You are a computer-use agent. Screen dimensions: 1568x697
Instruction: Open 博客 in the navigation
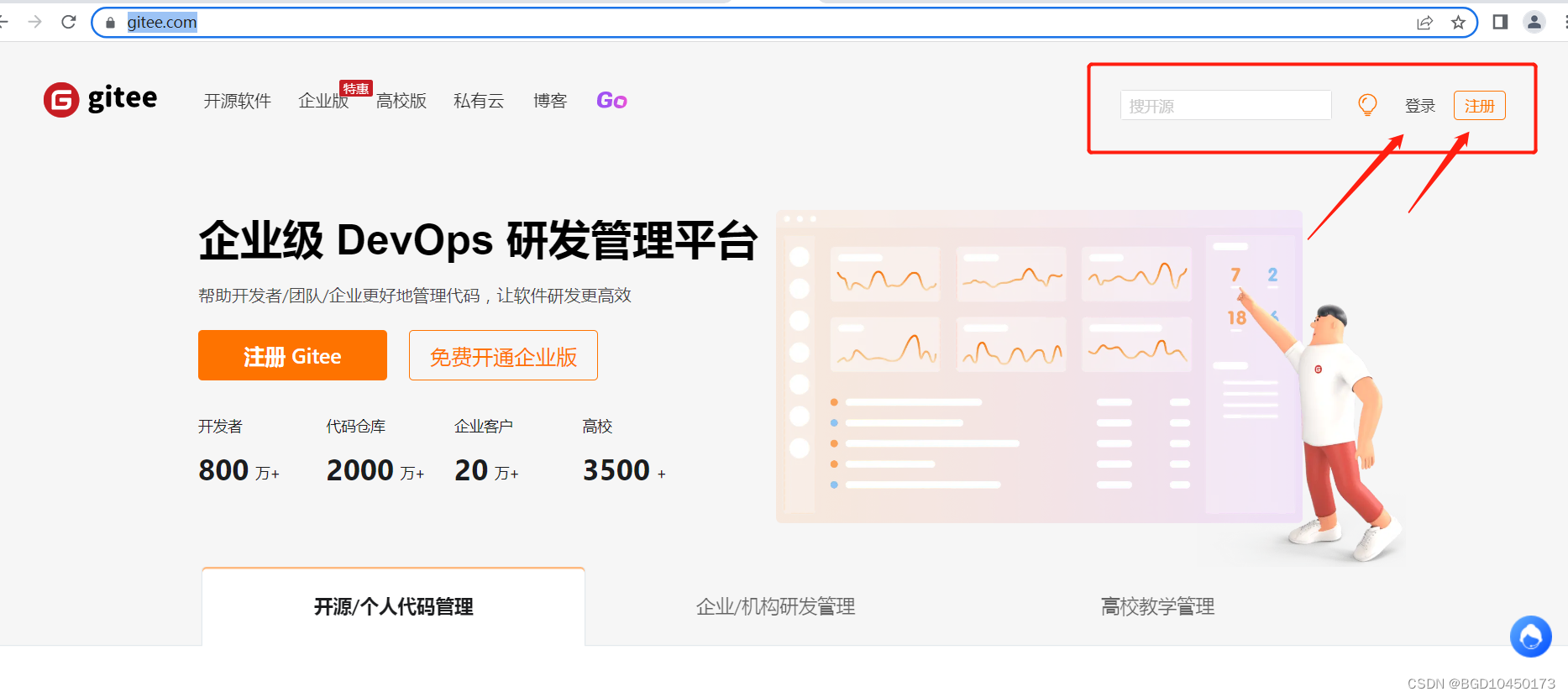coord(550,101)
